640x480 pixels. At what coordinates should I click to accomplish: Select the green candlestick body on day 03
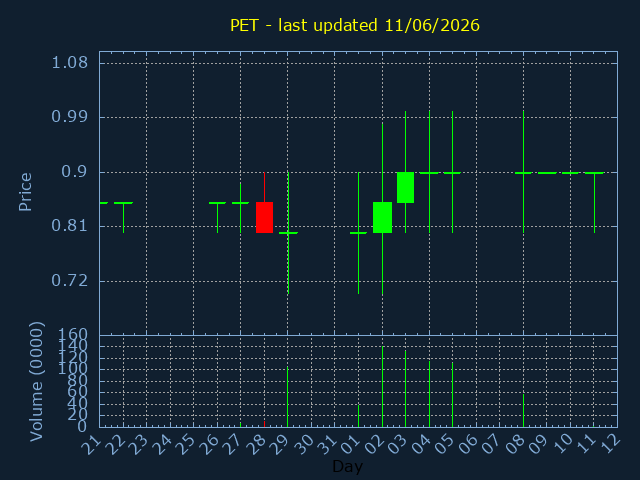[x=406, y=187]
